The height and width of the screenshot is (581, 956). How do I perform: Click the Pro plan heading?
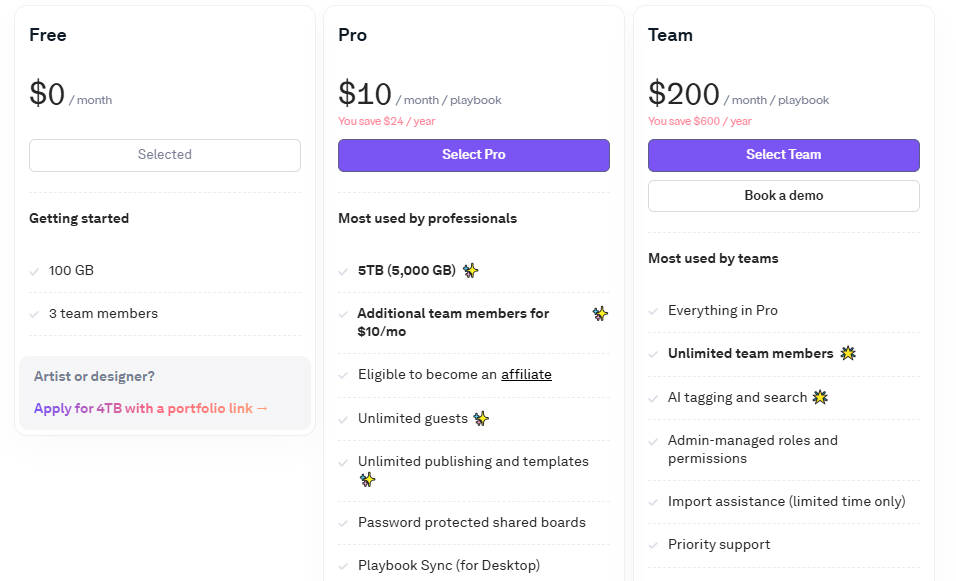tap(352, 35)
